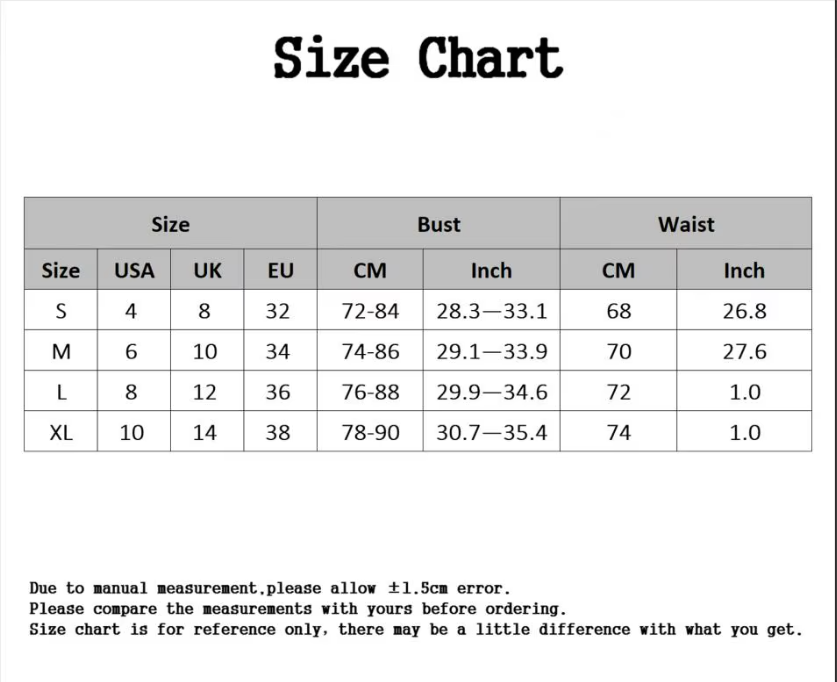Select the Waist column header
Screen dimensions: 837x682
click(x=686, y=224)
